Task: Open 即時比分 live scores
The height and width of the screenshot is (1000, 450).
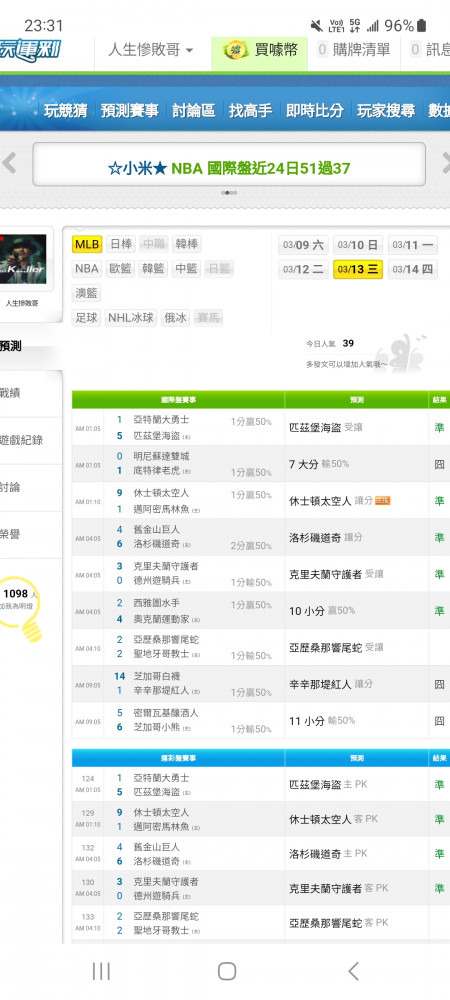Action: click(x=315, y=110)
